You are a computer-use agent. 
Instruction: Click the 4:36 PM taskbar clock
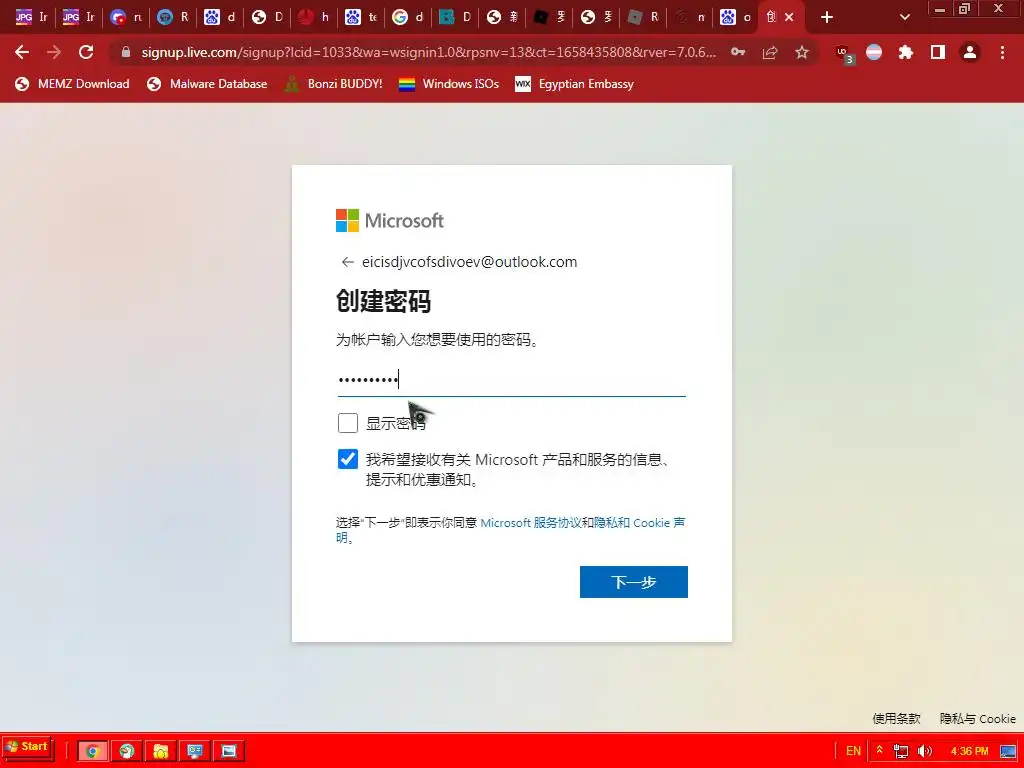[x=969, y=751]
